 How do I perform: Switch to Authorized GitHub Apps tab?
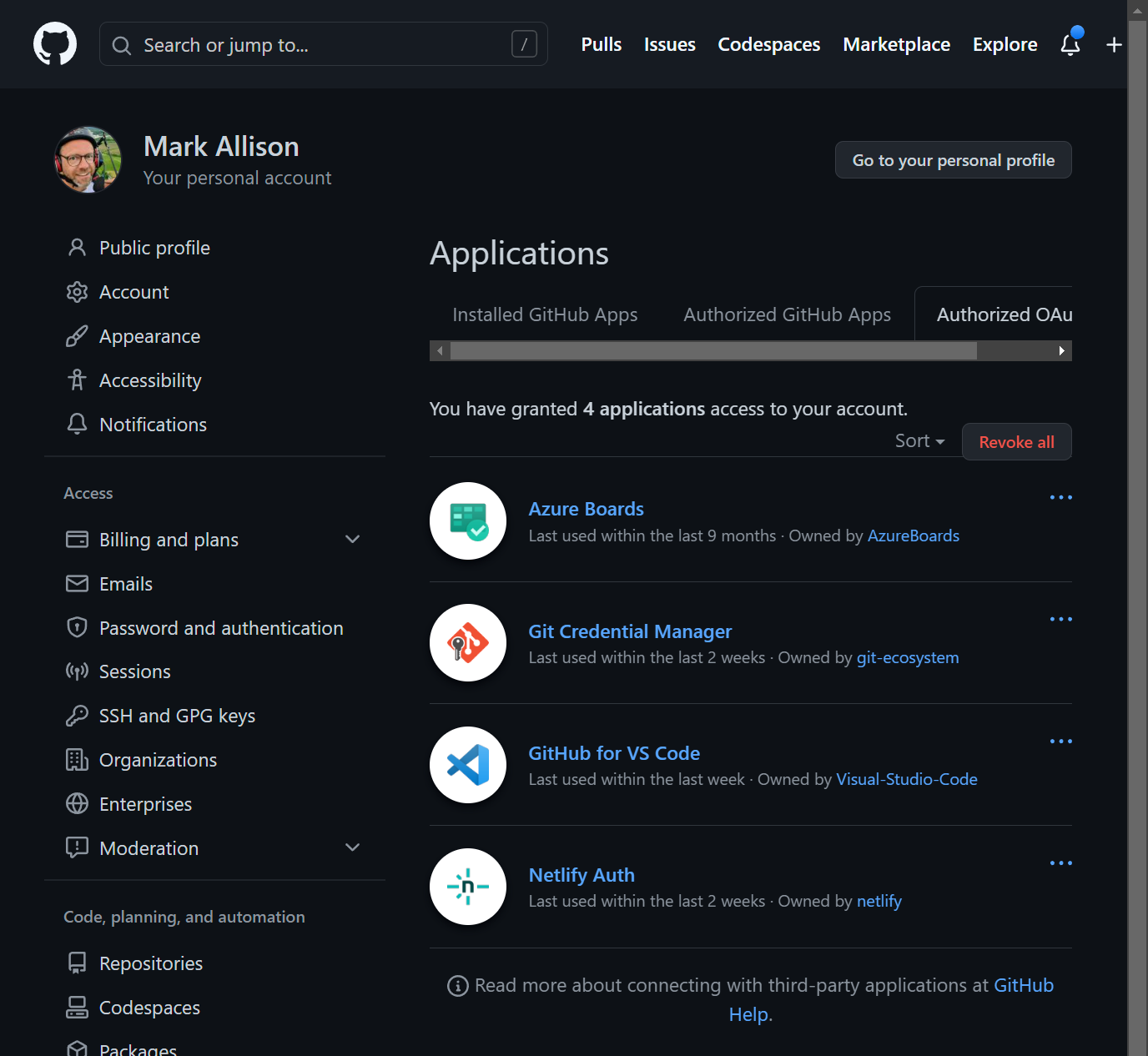[x=787, y=314]
